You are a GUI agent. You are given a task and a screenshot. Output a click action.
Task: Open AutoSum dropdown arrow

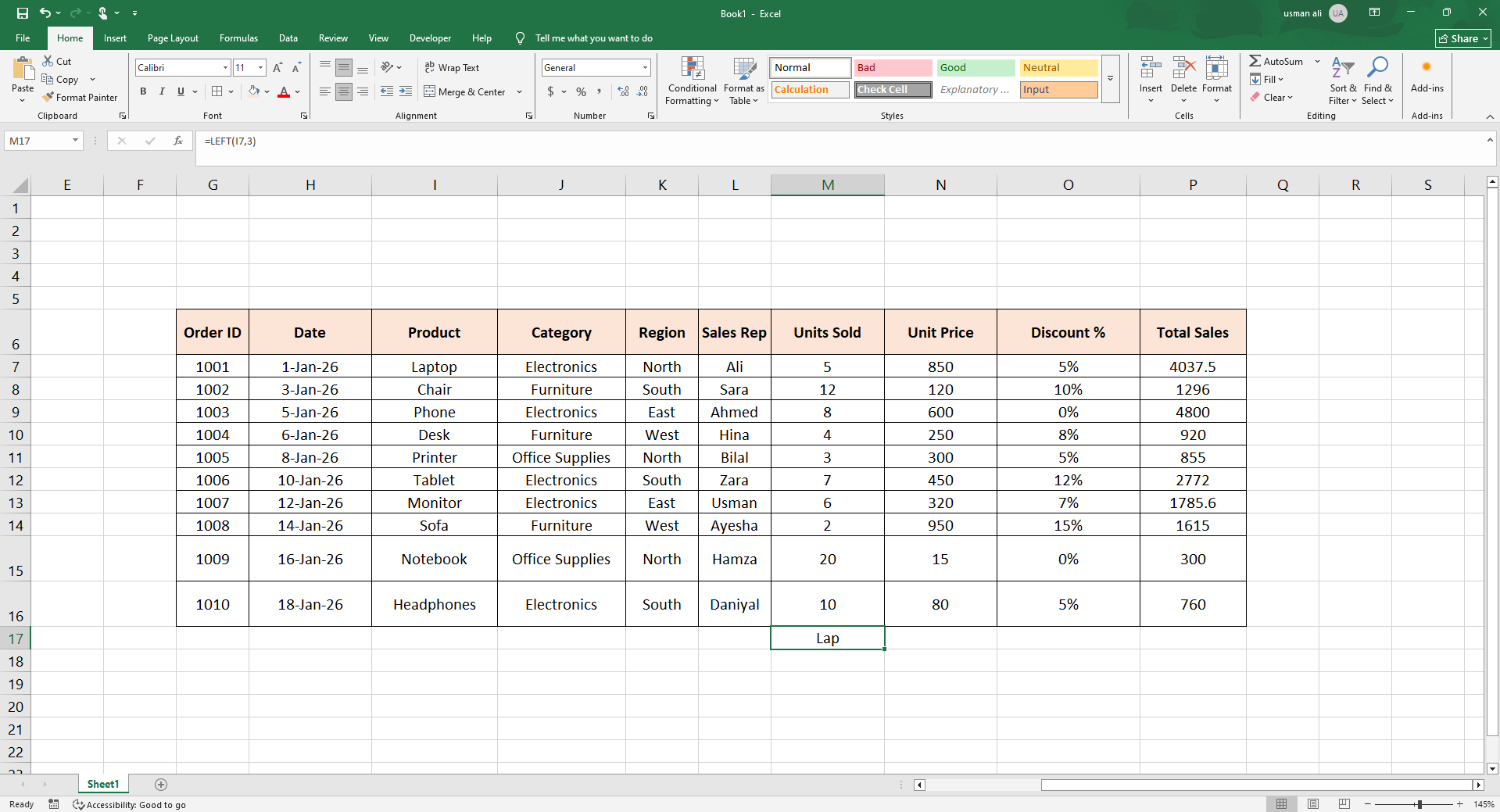tap(1317, 61)
